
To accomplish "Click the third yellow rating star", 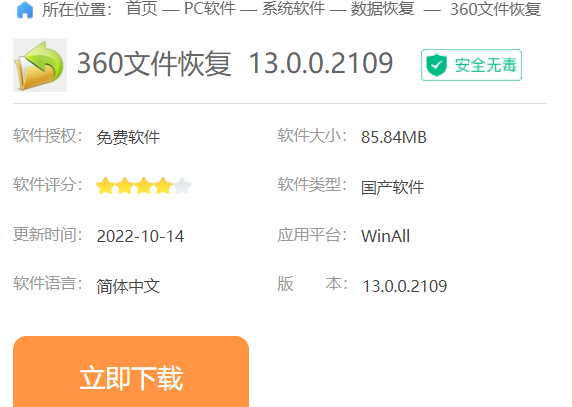I will pyautogui.click(x=144, y=186).
